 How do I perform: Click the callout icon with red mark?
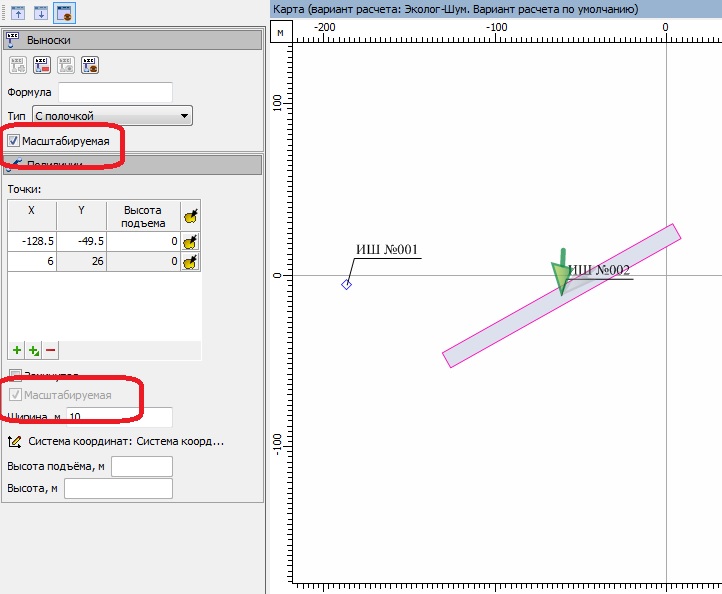42,66
